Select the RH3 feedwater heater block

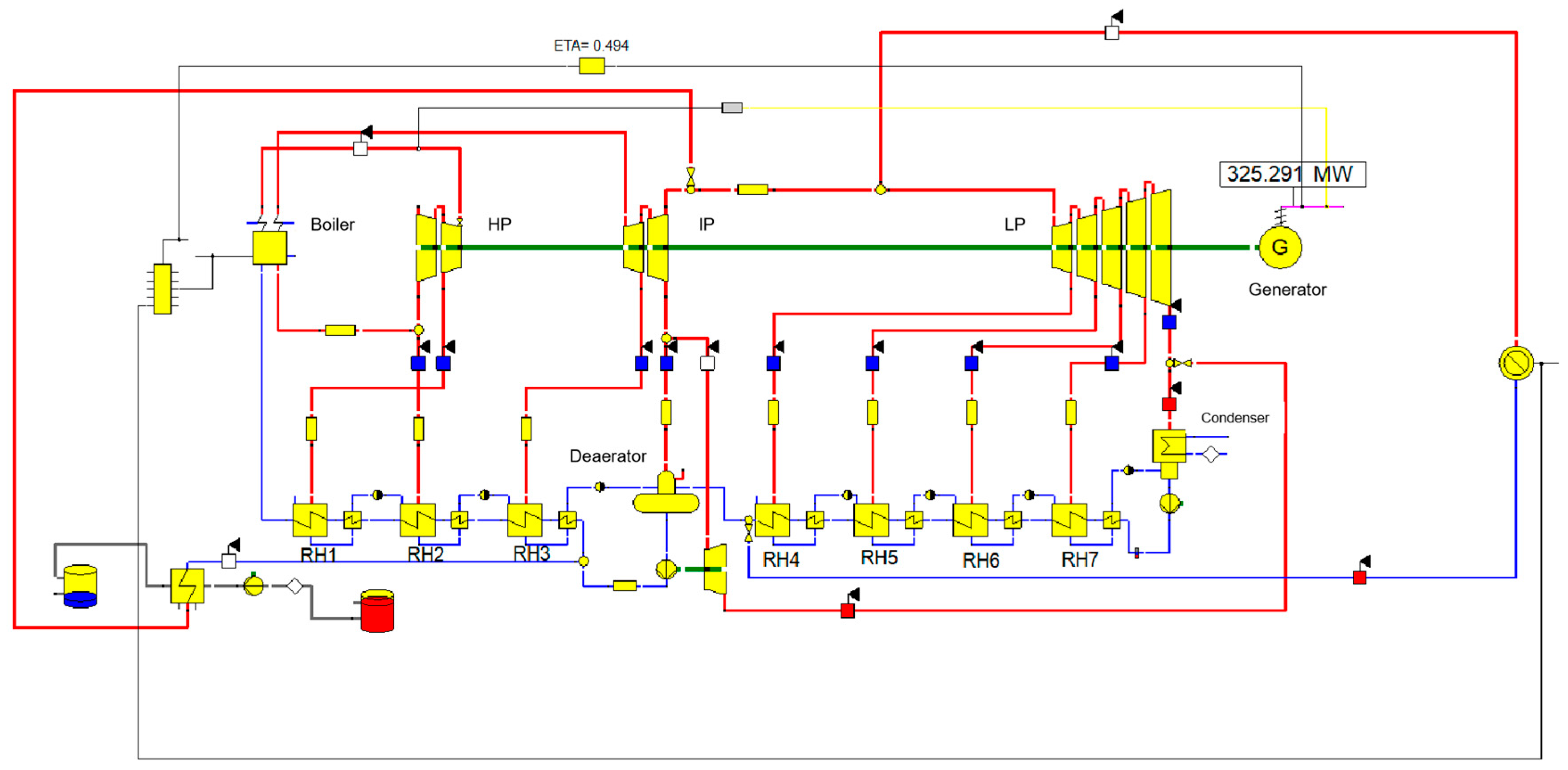tap(525, 519)
